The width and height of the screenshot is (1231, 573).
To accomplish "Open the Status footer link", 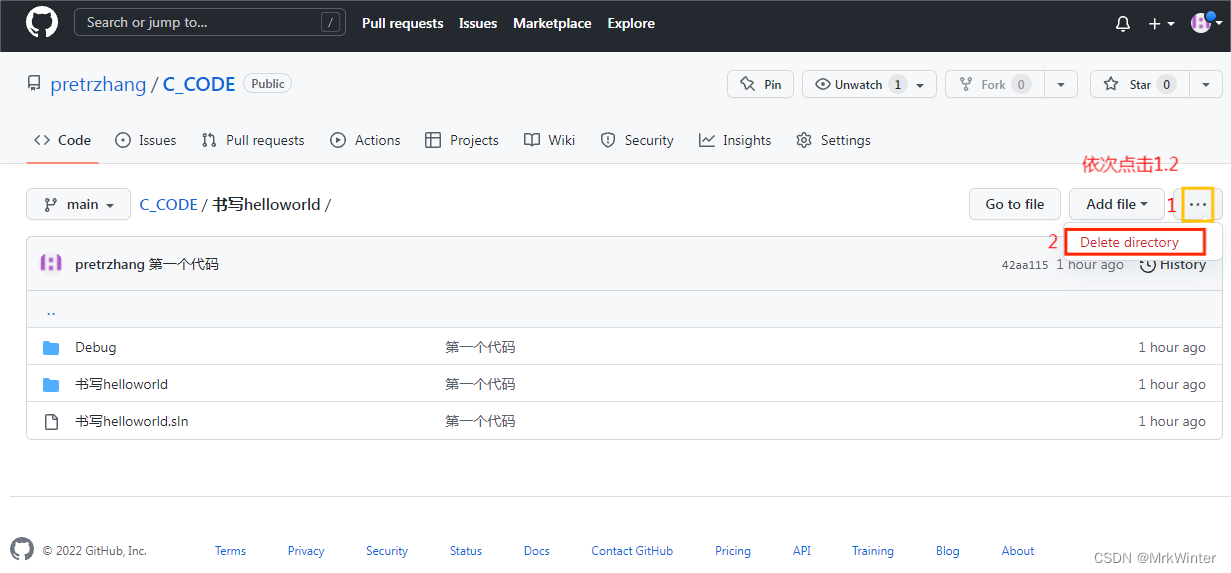I will pyautogui.click(x=466, y=551).
